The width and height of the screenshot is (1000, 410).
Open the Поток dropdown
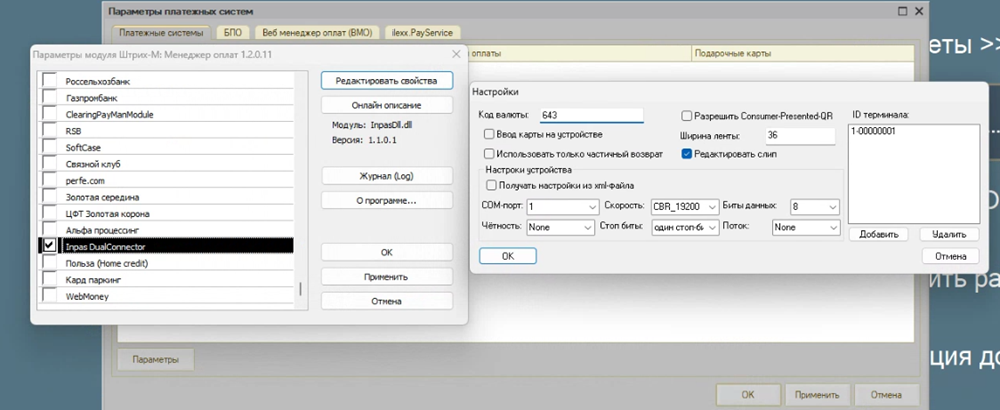click(830, 228)
